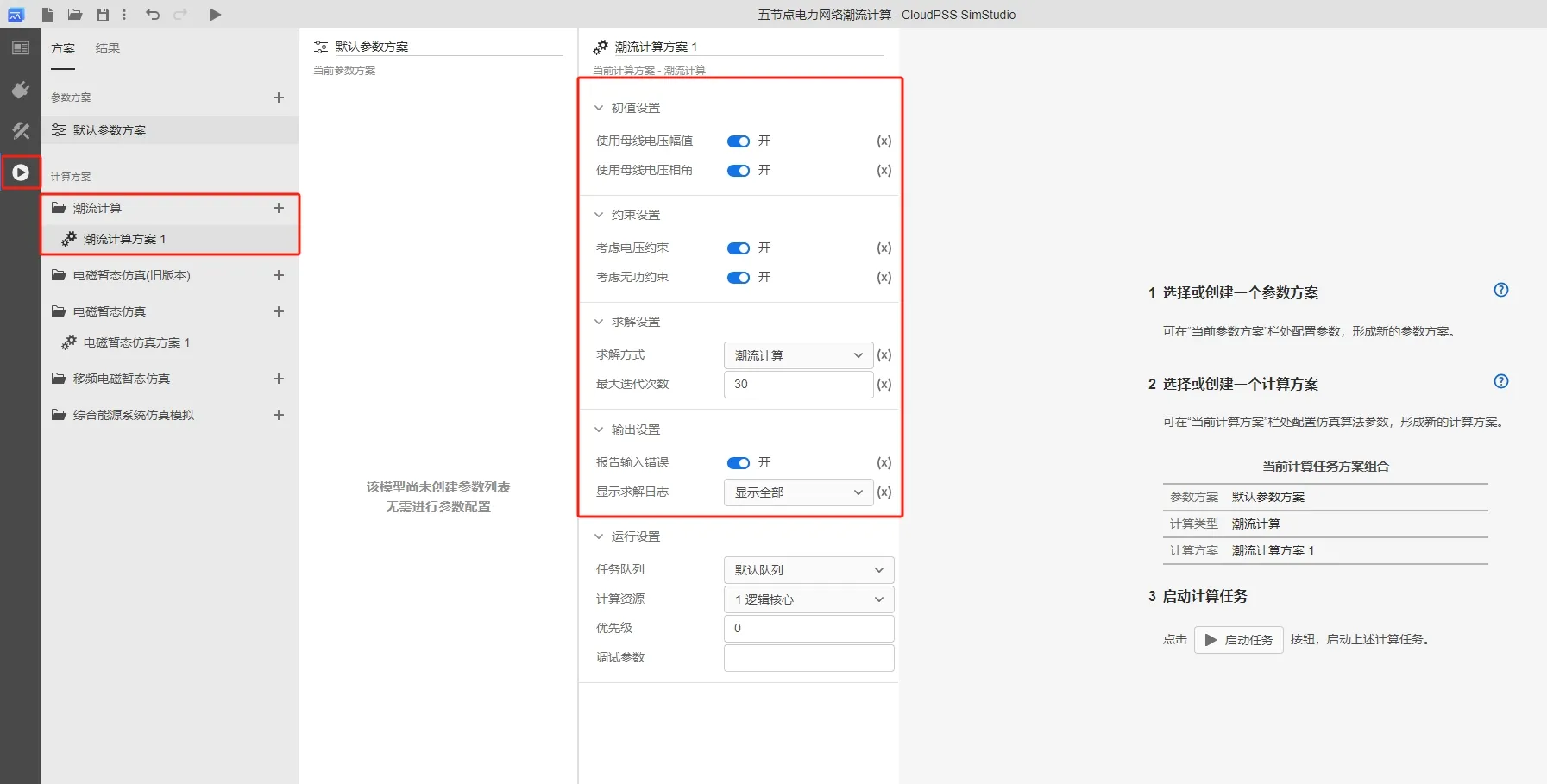
Task: Open the 求解方式 dropdown
Action: click(798, 355)
